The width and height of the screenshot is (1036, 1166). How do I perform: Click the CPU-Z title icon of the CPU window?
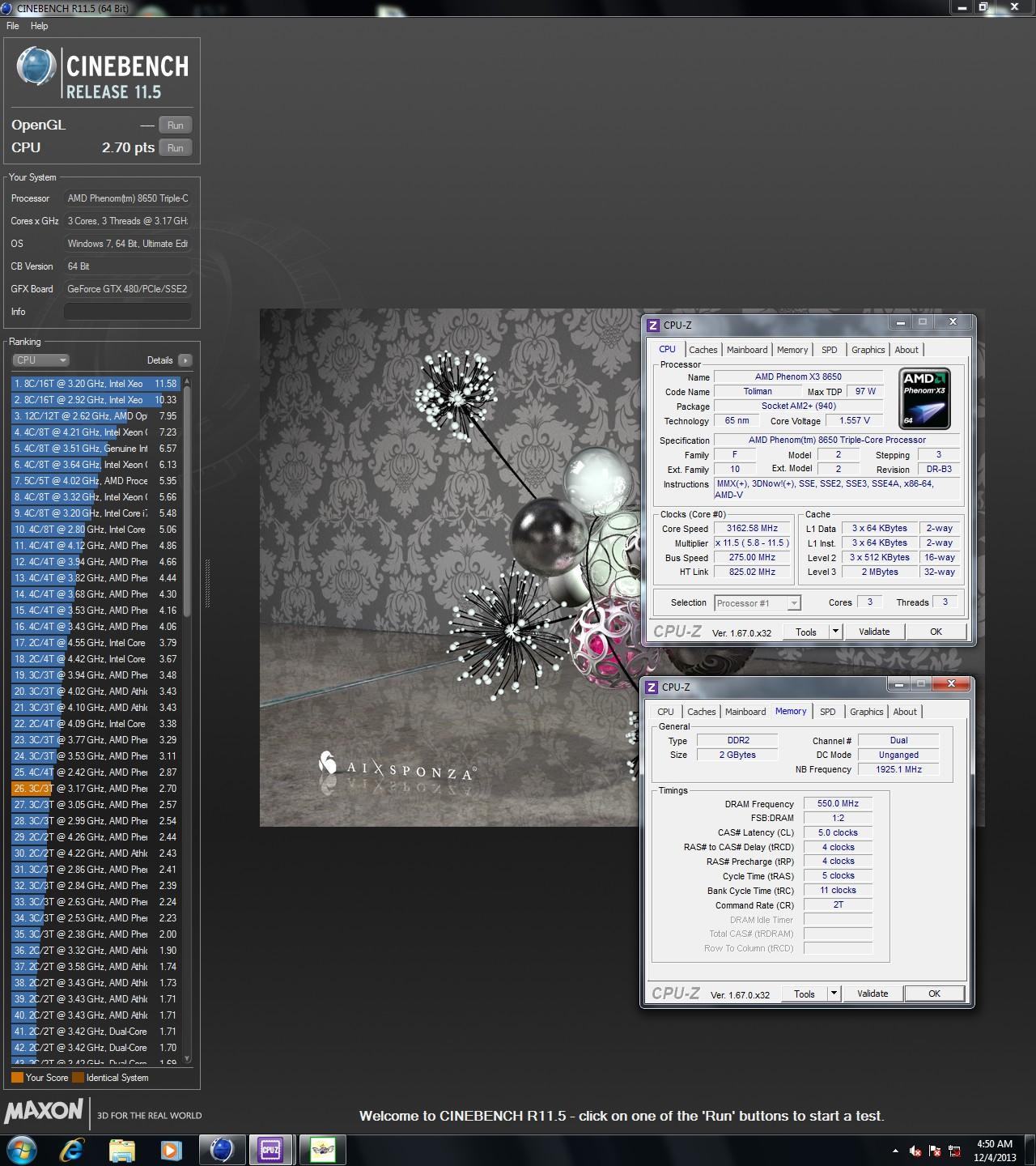coord(653,325)
